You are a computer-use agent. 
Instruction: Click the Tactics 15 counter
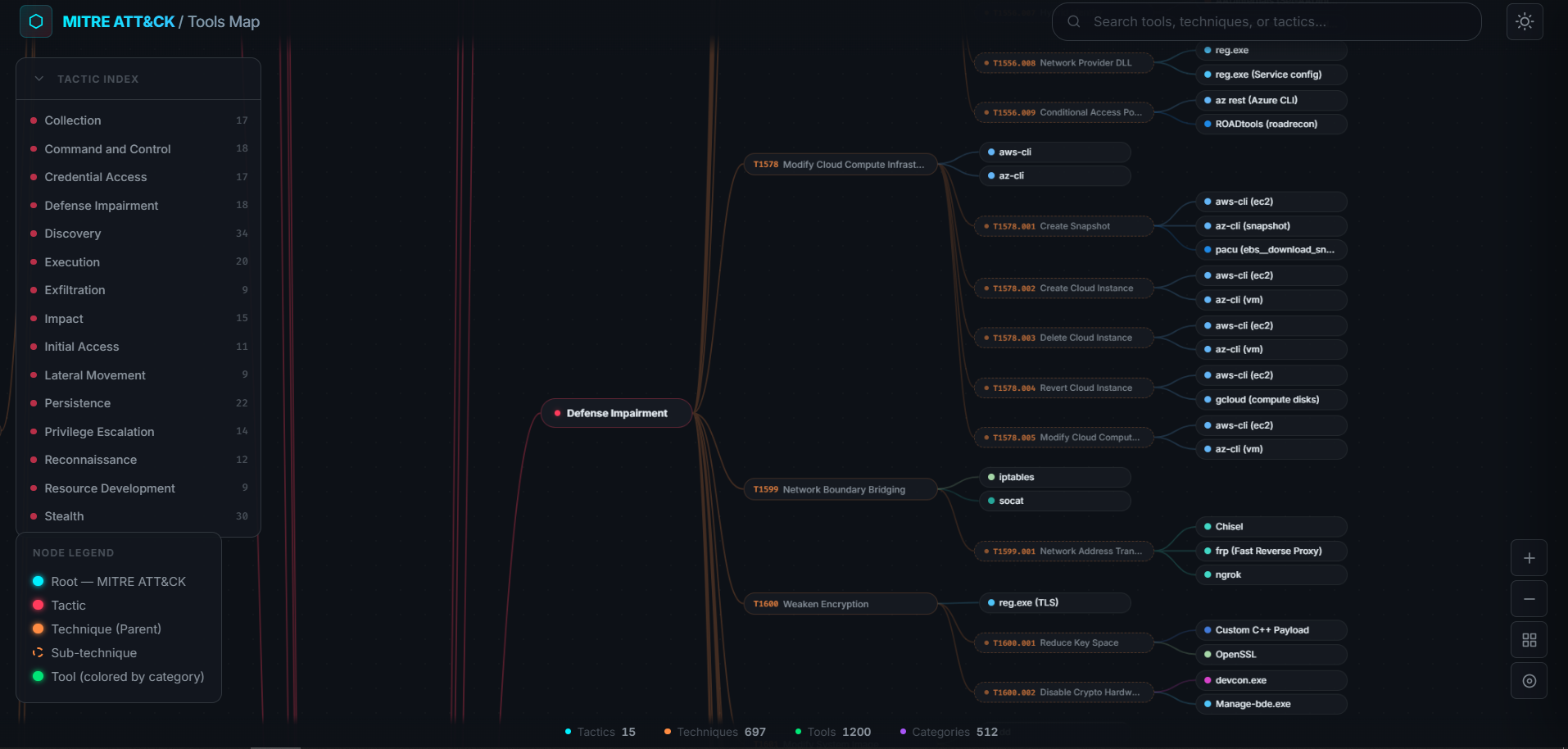coord(600,732)
